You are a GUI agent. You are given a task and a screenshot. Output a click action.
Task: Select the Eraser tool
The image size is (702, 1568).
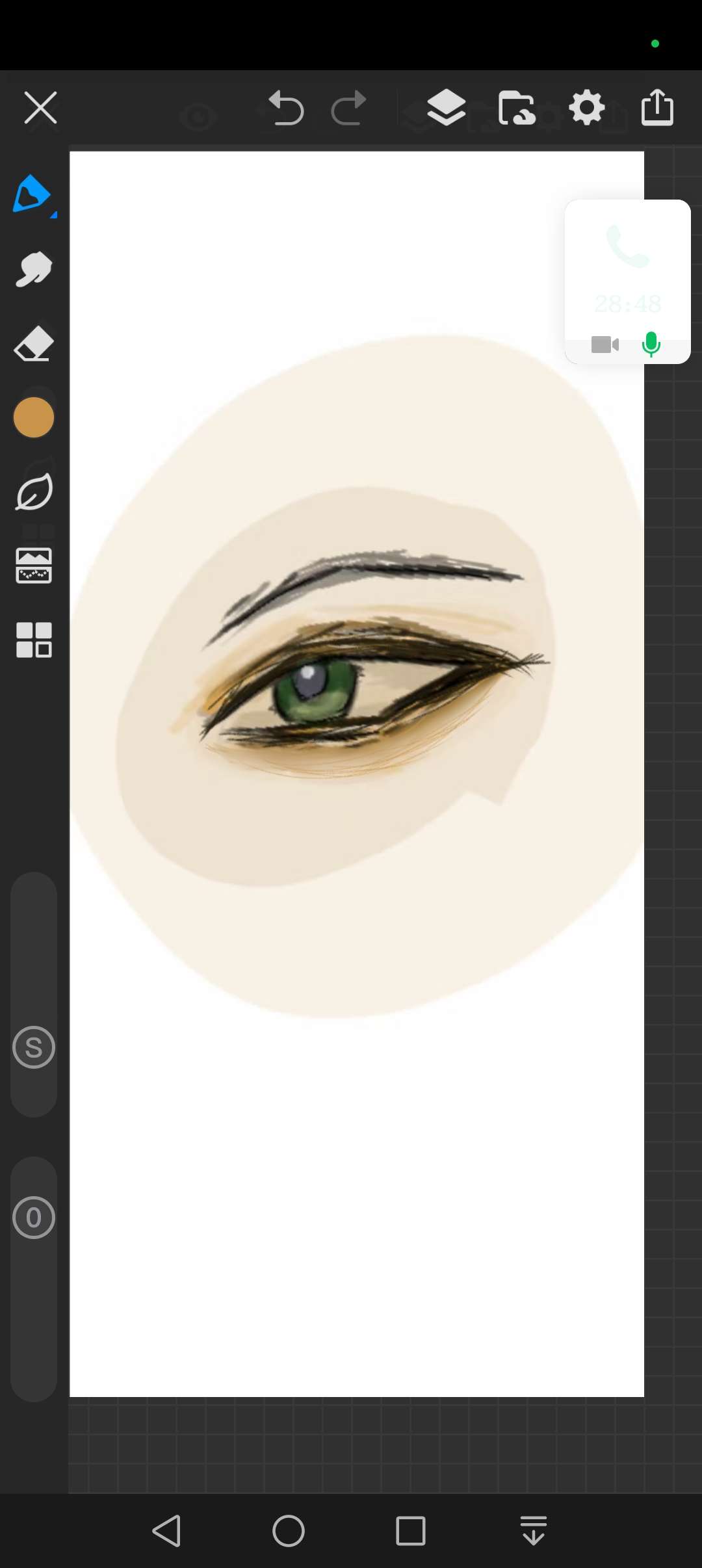pos(34,343)
